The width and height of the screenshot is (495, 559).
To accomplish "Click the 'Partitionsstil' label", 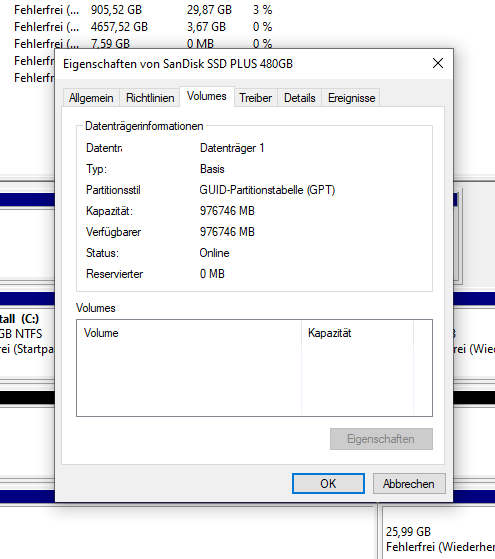I will click(113, 190).
